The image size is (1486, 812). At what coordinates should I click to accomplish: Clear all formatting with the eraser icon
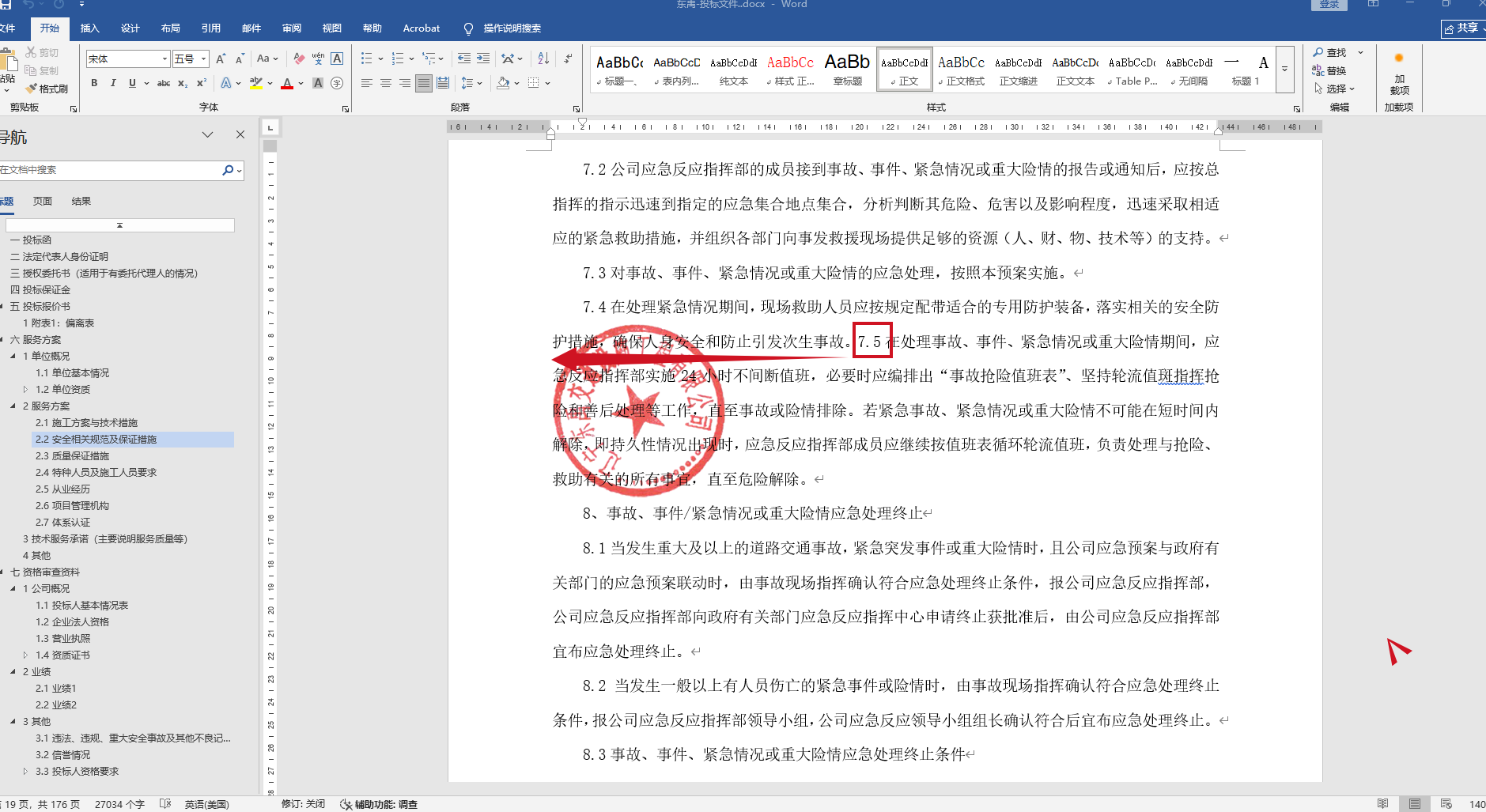pos(299,59)
